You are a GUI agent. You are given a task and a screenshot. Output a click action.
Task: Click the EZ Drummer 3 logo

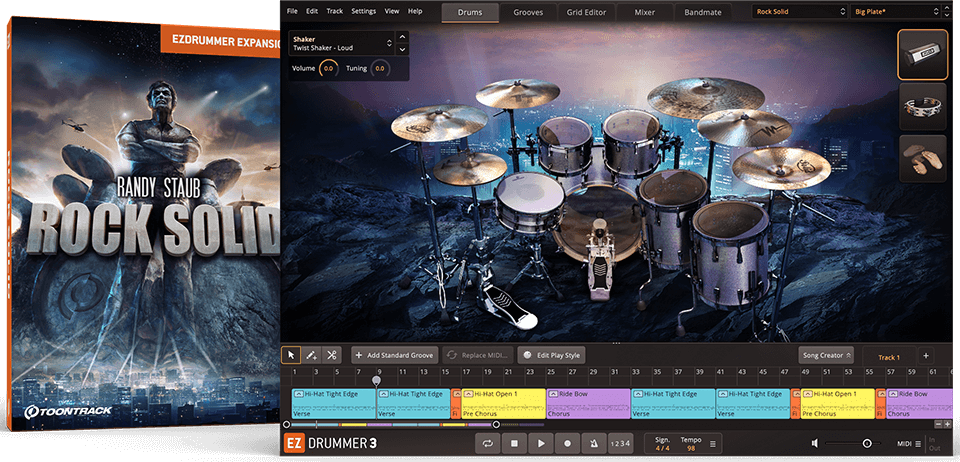coord(331,444)
